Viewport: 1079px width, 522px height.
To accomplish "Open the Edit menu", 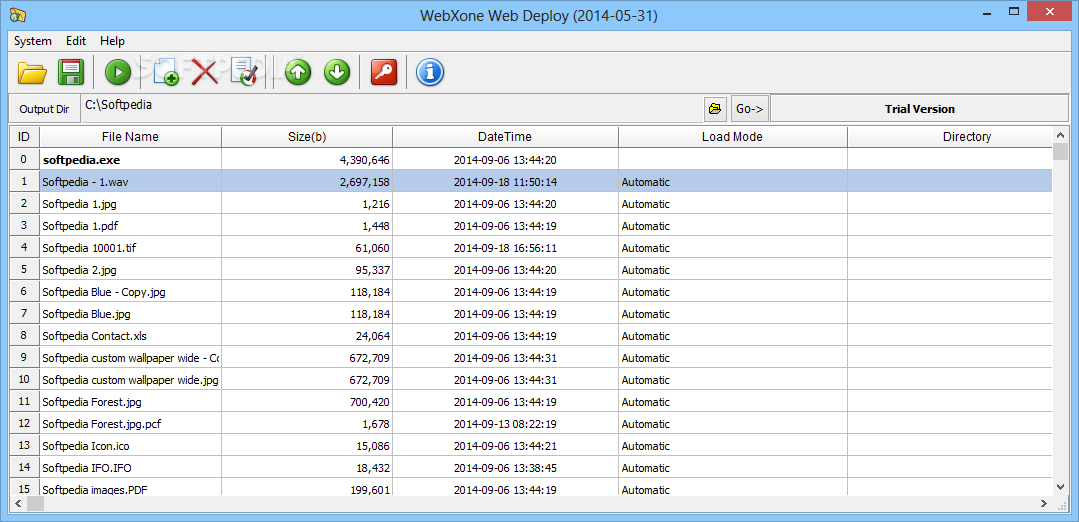I will (x=76, y=41).
